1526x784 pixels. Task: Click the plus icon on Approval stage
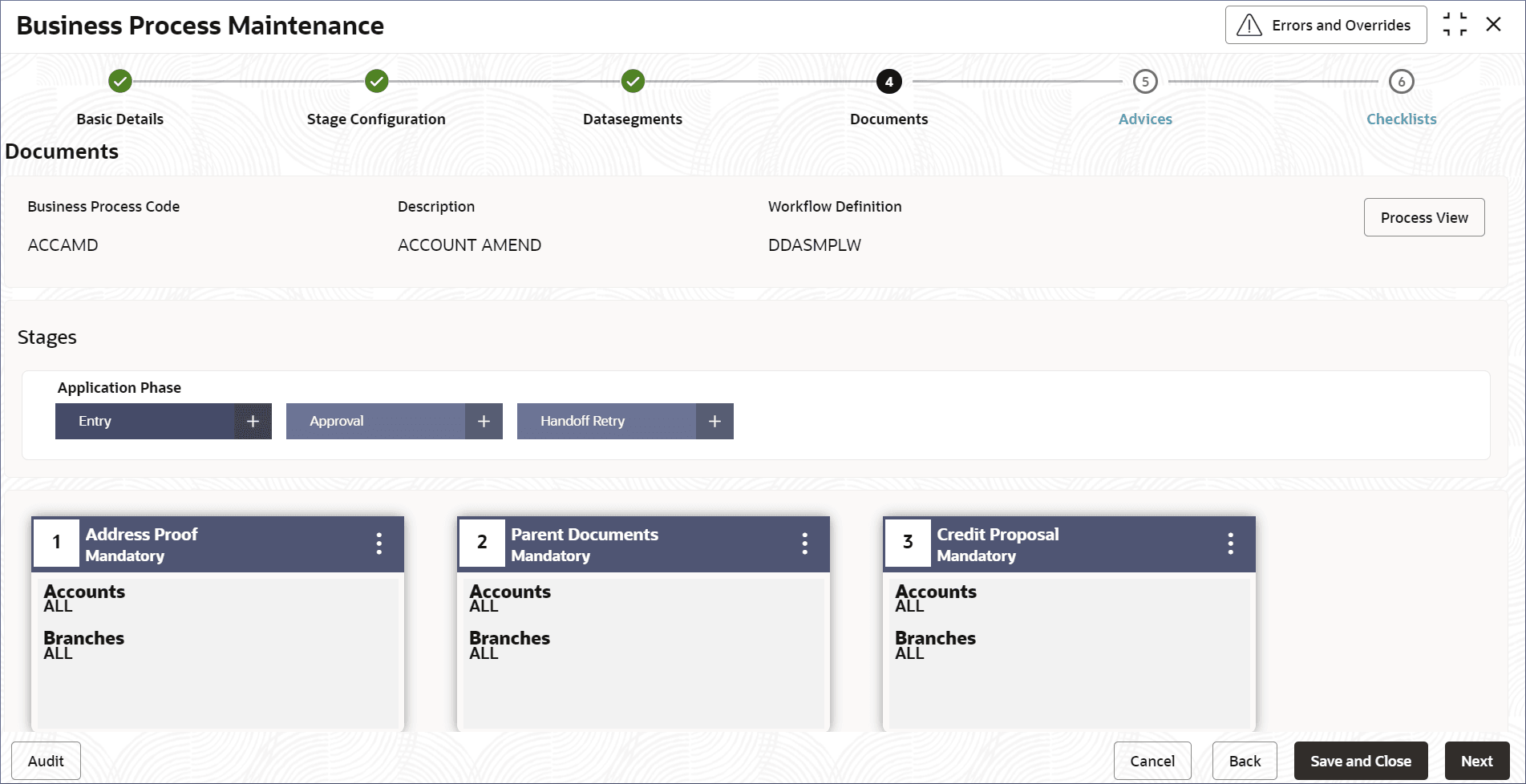tap(484, 422)
